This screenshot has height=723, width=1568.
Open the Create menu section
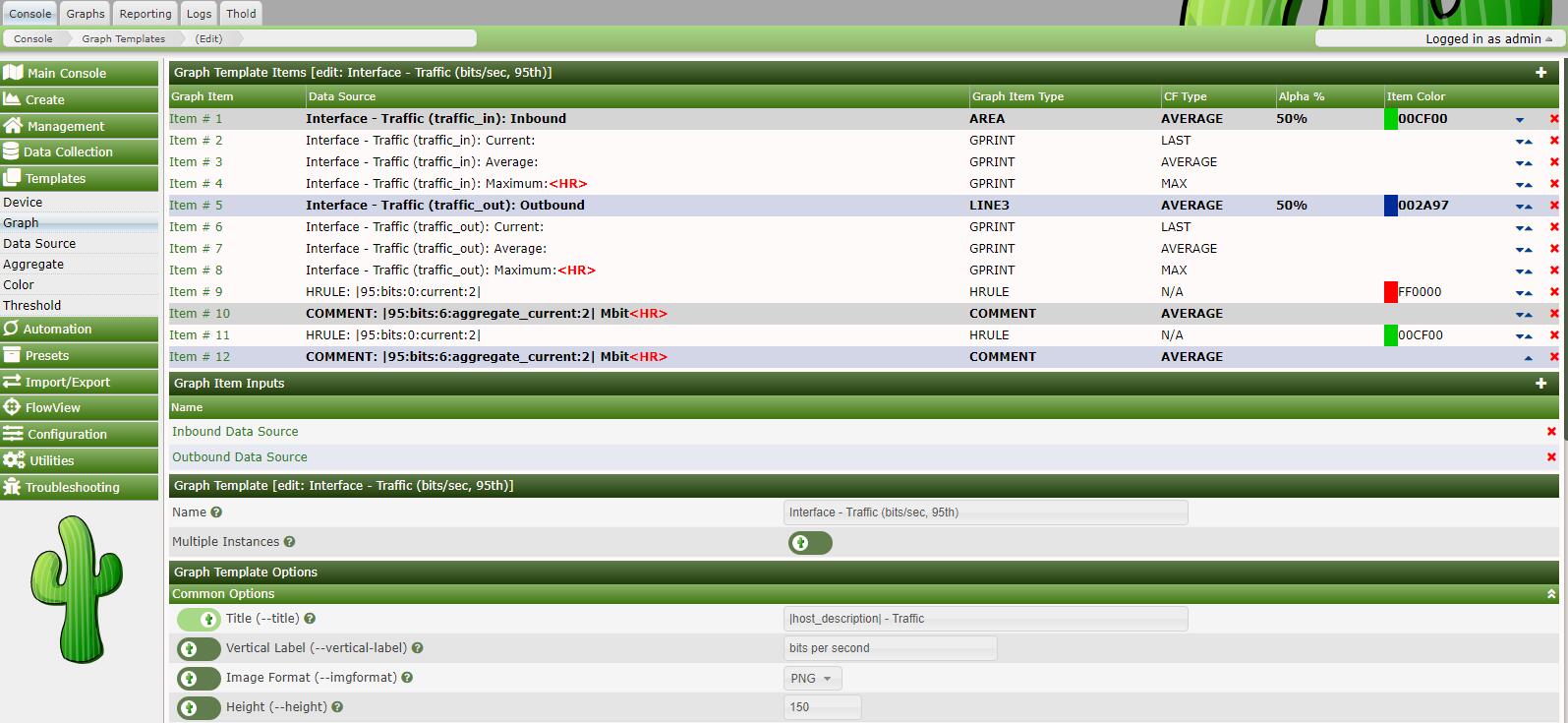[x=79, y=99]
